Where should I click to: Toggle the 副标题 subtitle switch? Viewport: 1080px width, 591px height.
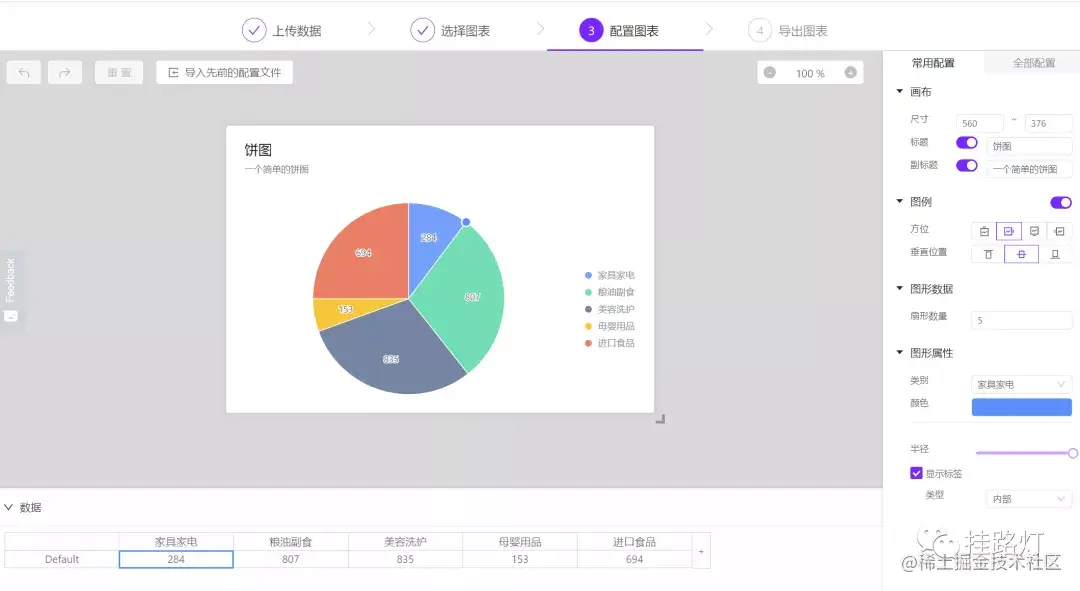click(x=966, y=165)
